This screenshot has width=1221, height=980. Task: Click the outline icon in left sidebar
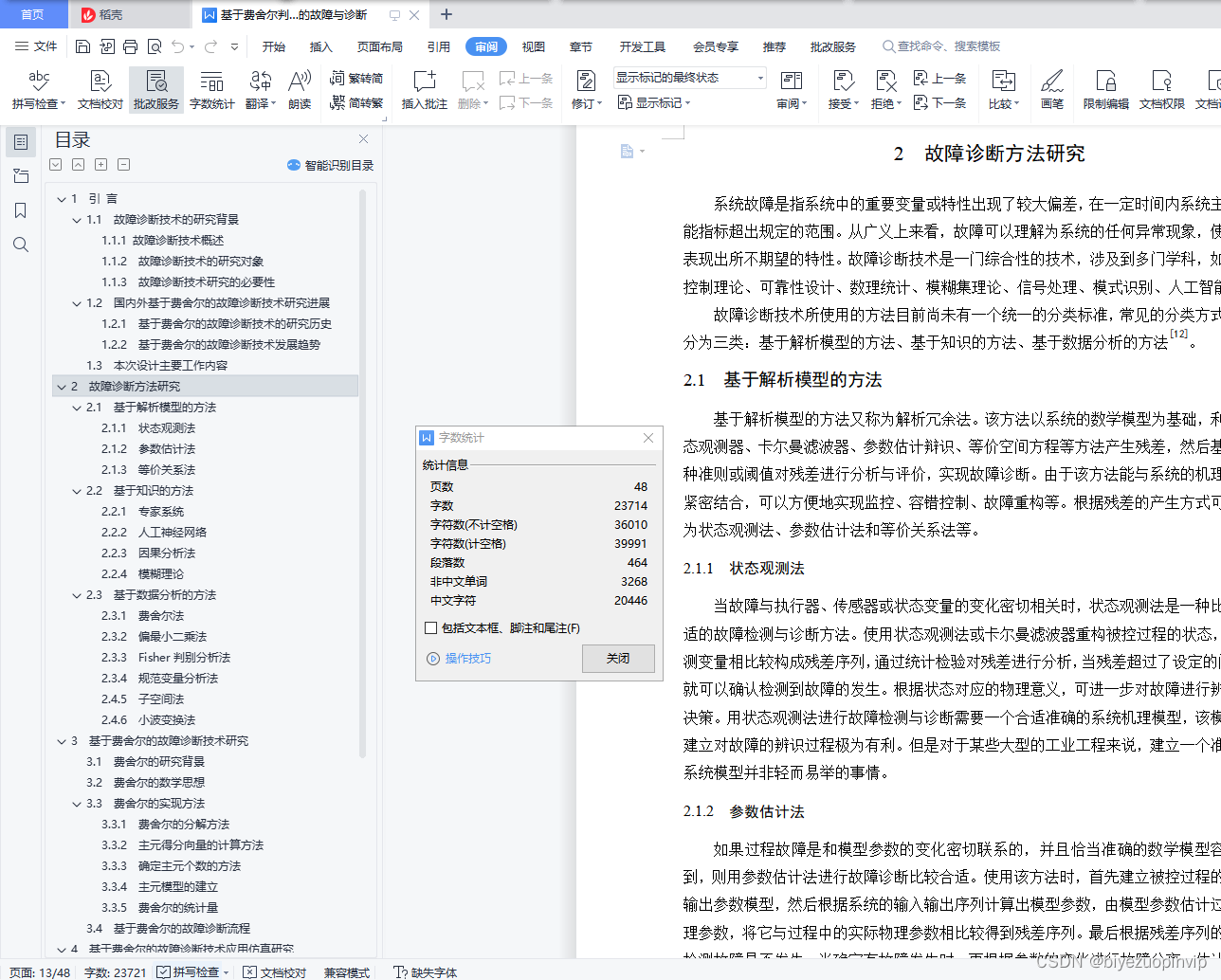pos(21,142)
